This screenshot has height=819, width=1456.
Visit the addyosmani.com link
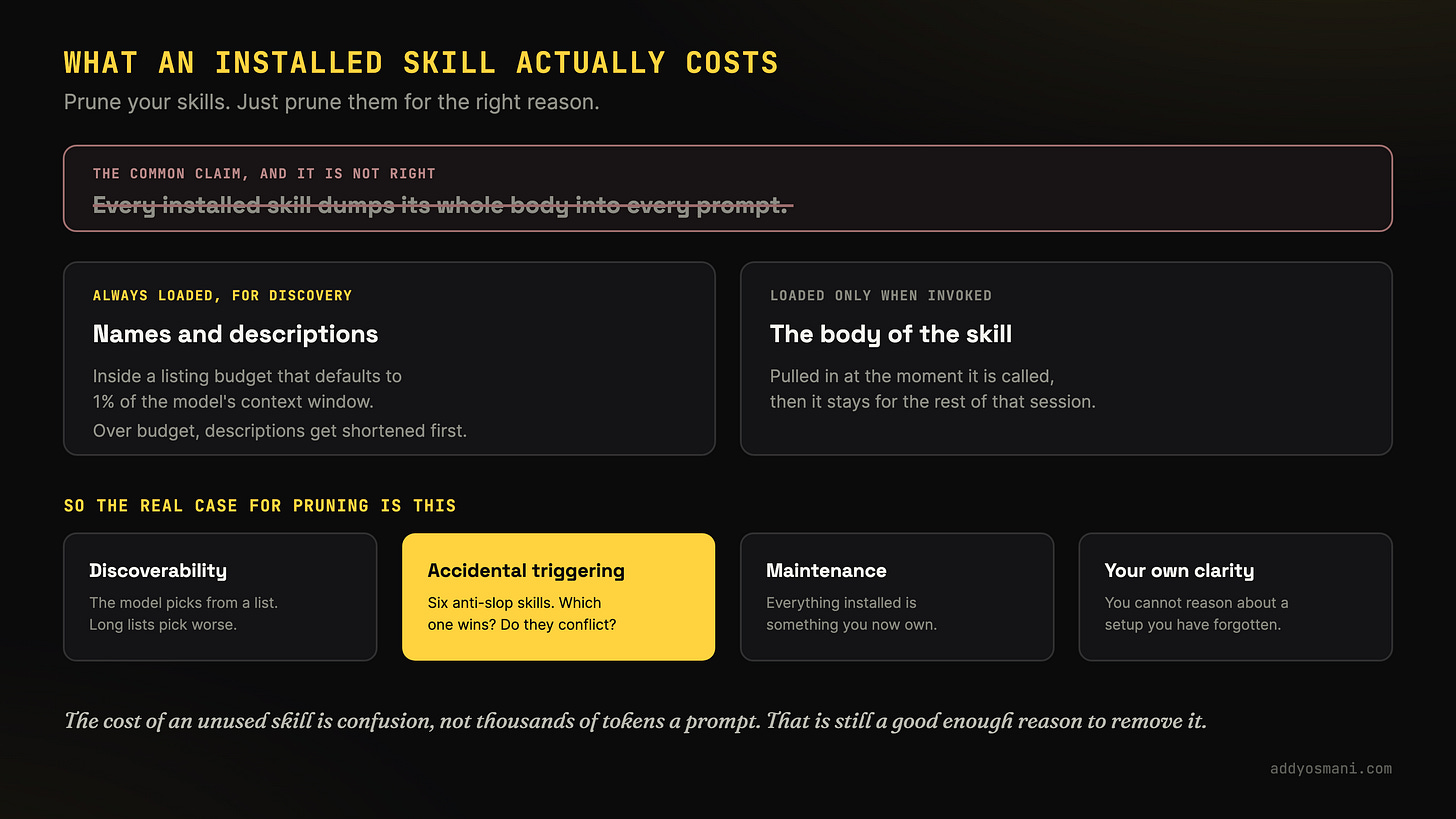tap(1331, 769)
